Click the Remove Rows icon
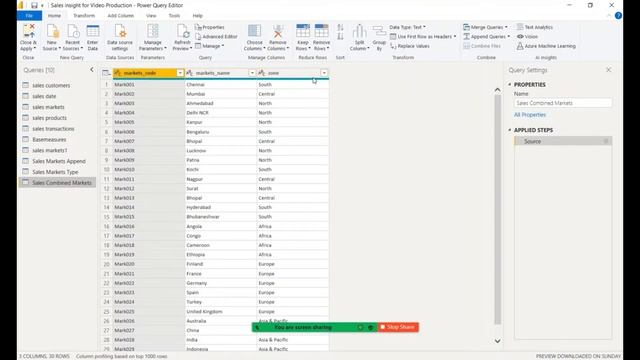This screenshot has height=360, width=640. (321, 31)
